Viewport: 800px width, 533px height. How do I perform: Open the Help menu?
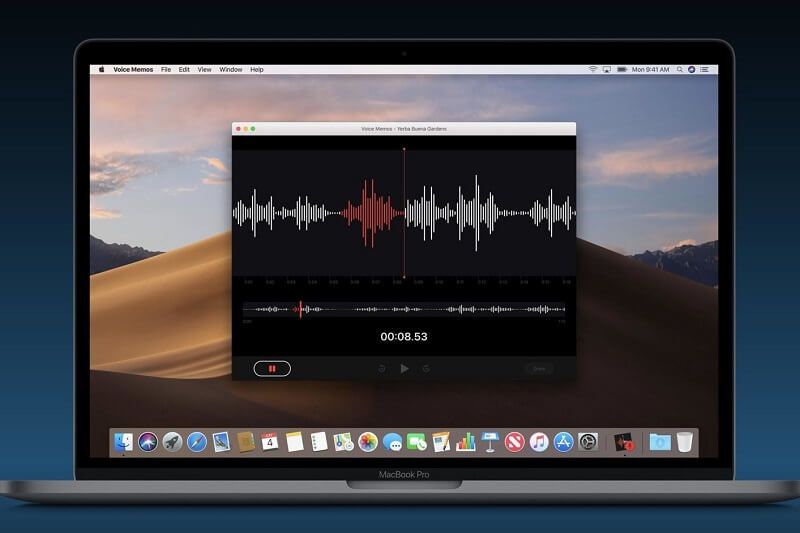(x=257, y=69)
